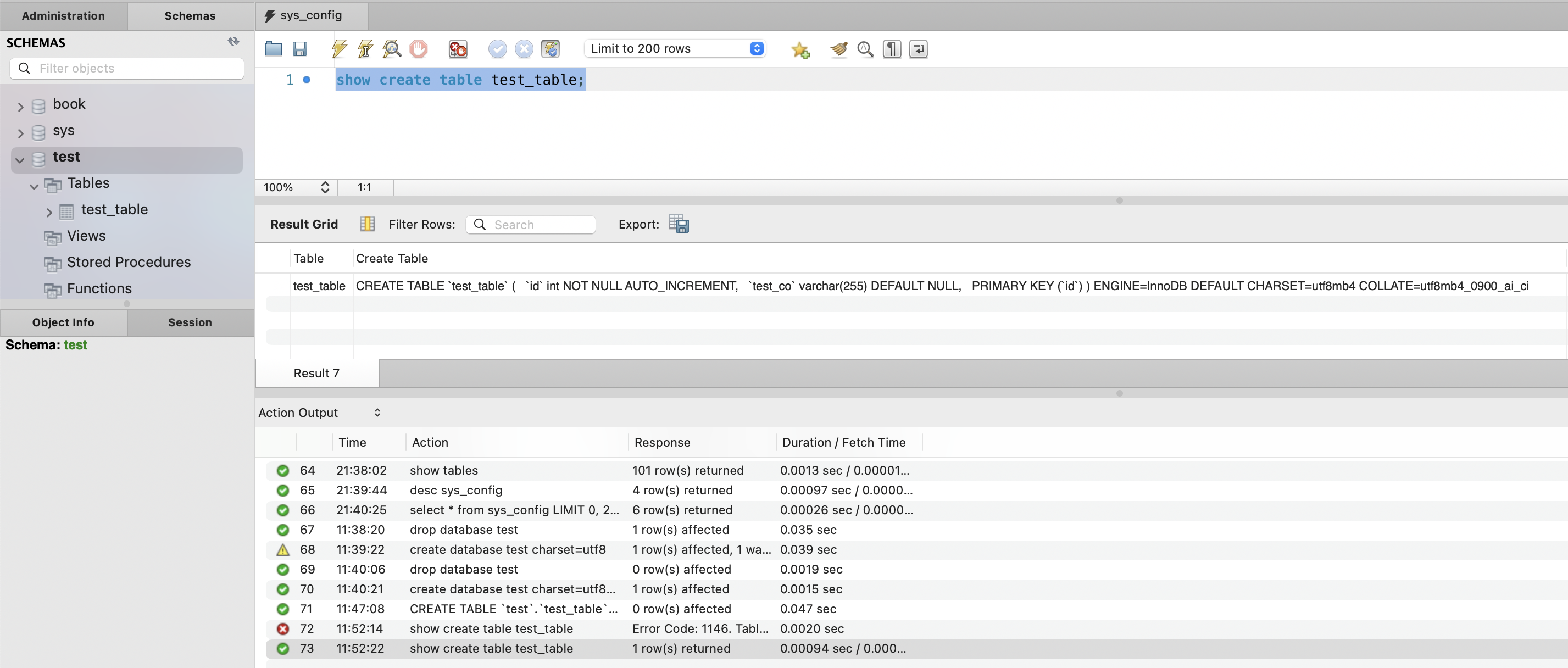Switch to the Administration tab
Viewport: 1568px width, 668px height.
63,16
